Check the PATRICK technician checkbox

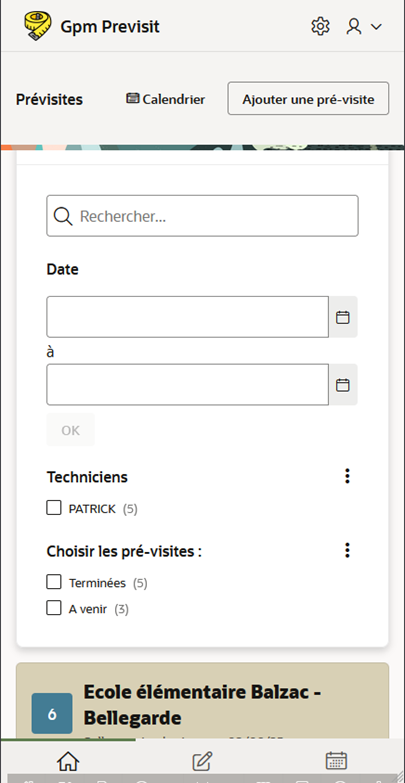(x=54, y=508)
